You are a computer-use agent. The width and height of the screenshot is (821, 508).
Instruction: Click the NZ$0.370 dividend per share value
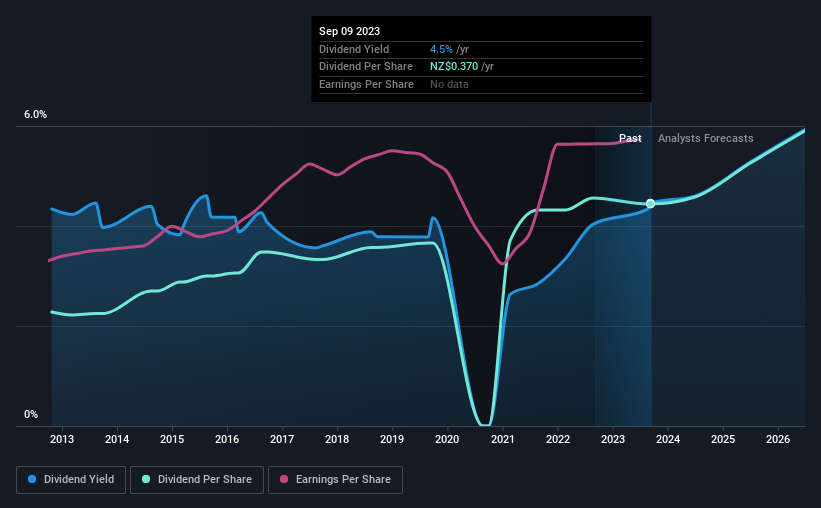(454, 67)
